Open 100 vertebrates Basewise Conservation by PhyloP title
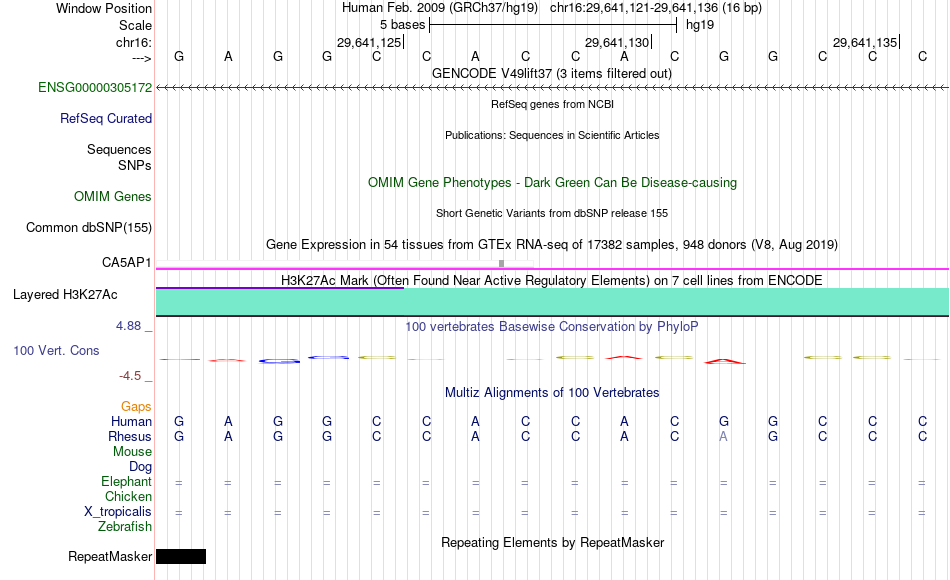The image size is (950, 580). [x=552, y=327]
